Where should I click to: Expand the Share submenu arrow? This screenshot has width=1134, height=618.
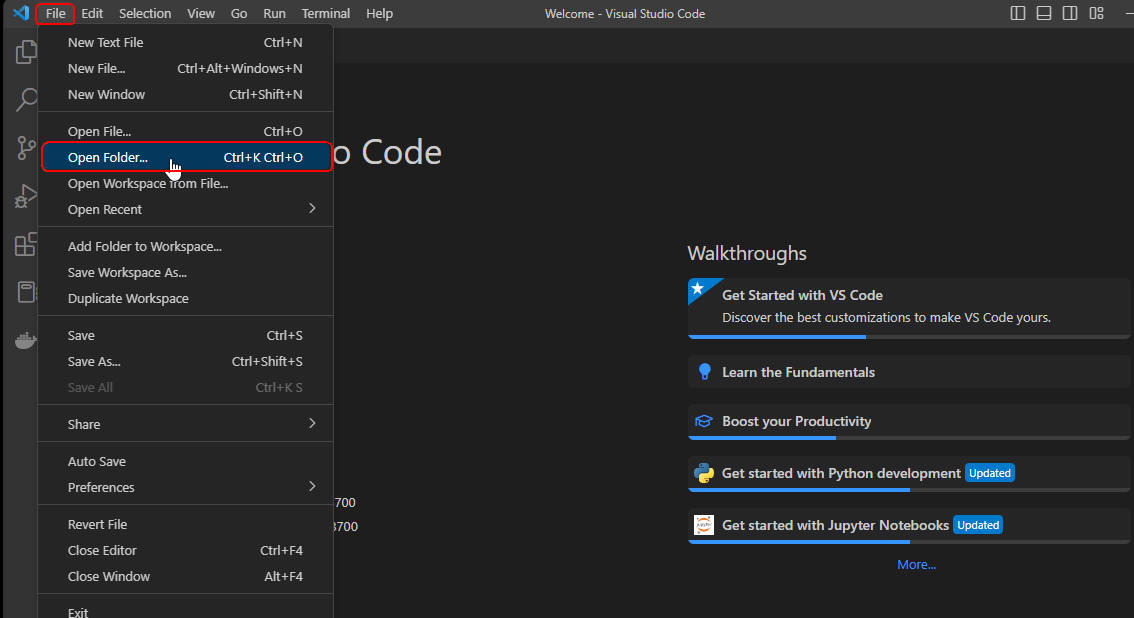click(x=312, y=423)
